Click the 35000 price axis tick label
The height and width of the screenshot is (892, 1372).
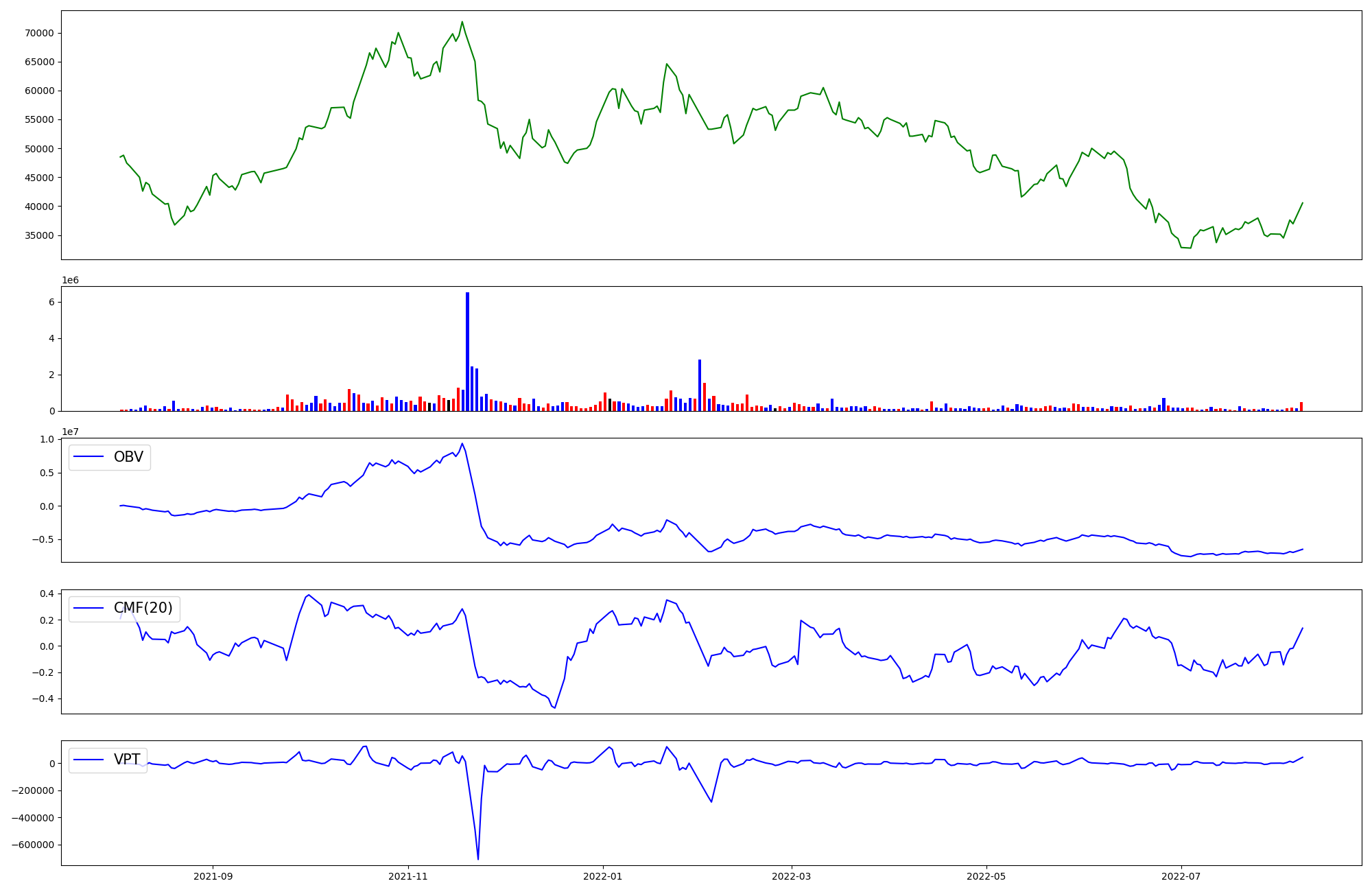click(40, 235)
